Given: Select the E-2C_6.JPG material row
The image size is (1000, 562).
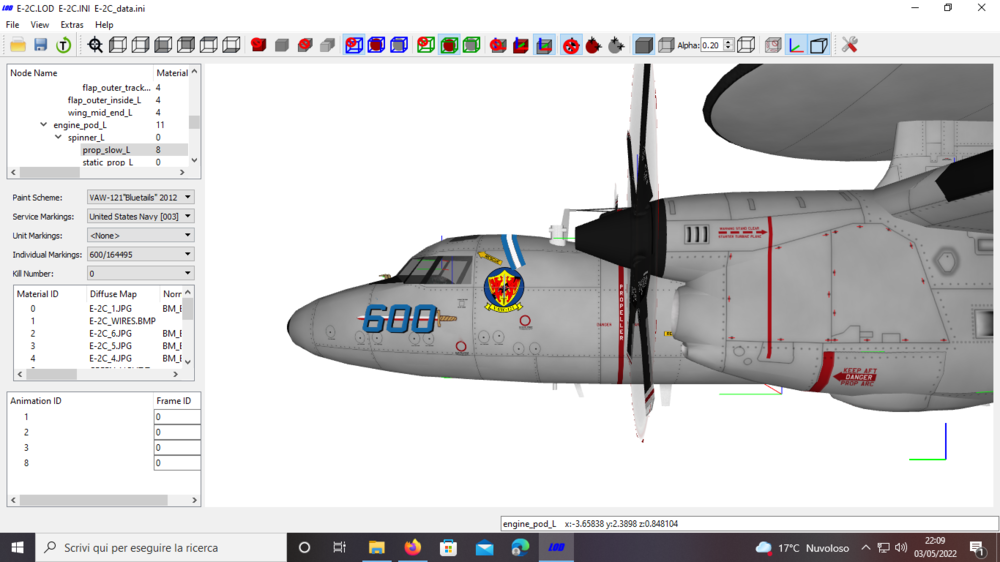Looking at the screenshot, I should (98, 334).
